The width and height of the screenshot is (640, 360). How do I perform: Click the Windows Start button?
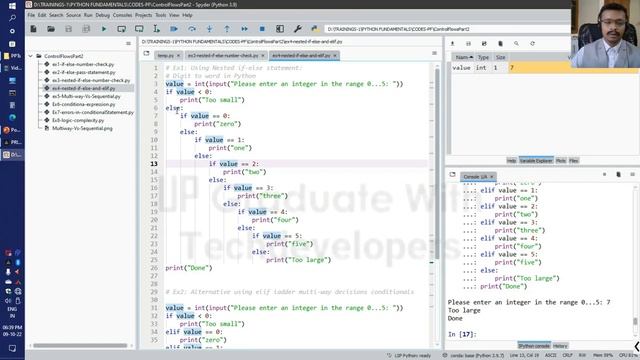[12, 6]
